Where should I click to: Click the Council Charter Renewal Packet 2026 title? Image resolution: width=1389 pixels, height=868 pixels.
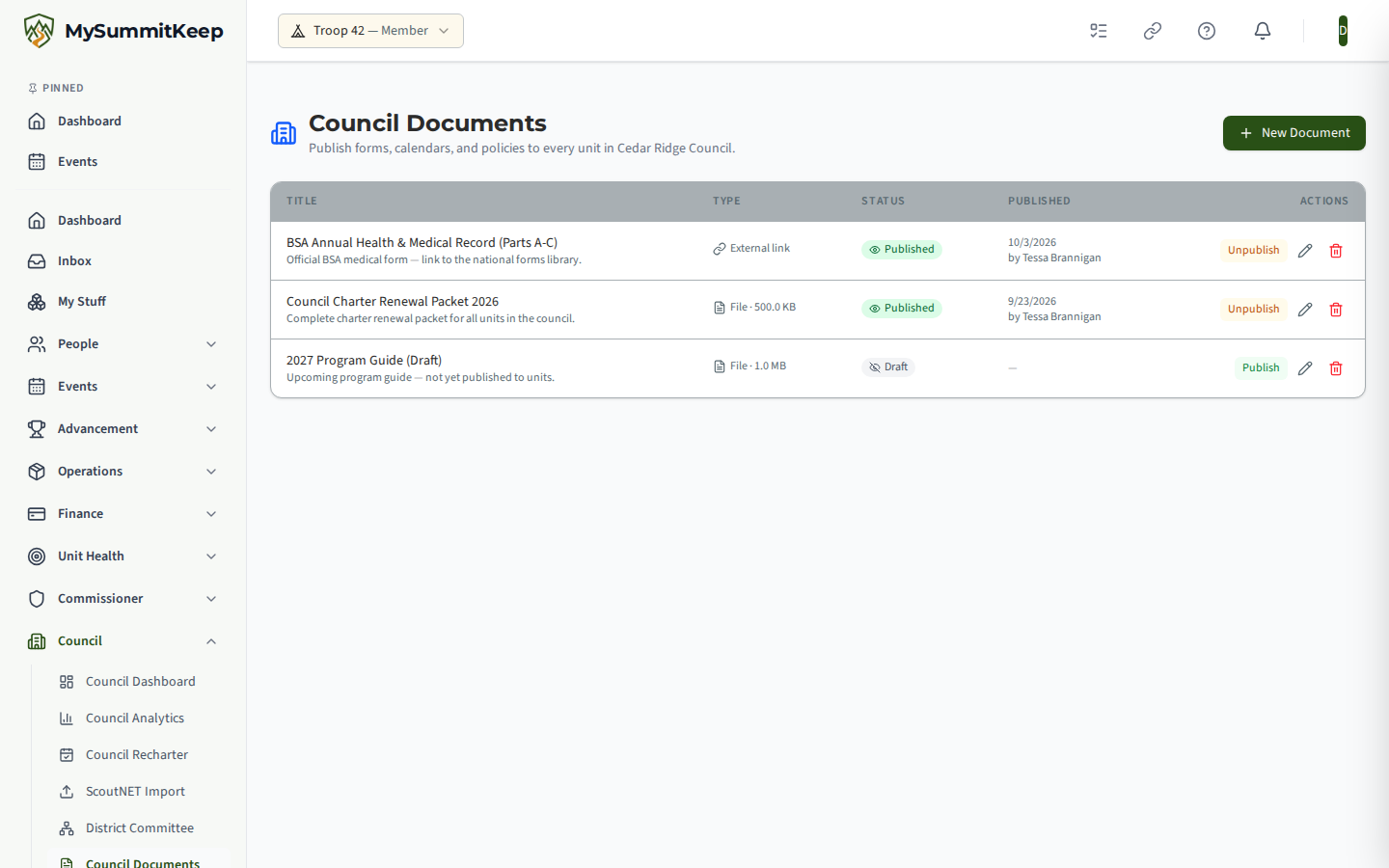point(393,302)
